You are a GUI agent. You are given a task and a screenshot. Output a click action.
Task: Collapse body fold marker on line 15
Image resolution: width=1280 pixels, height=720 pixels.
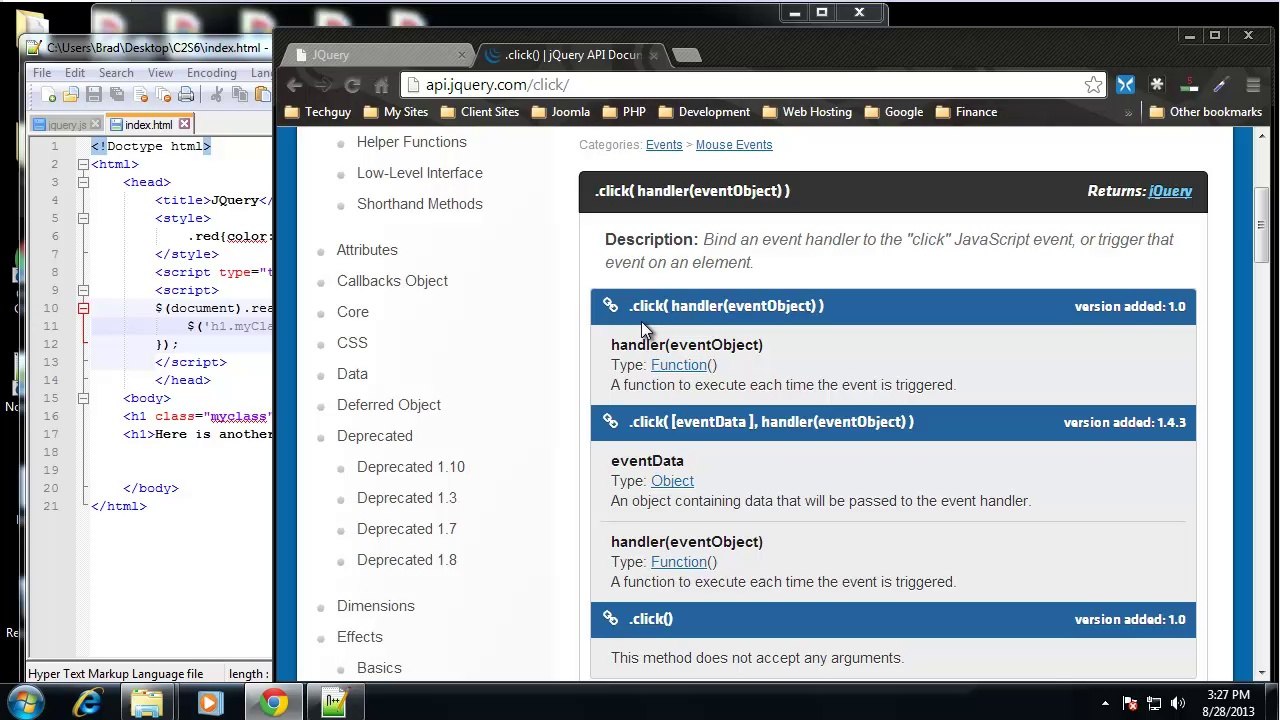point(83,398)
